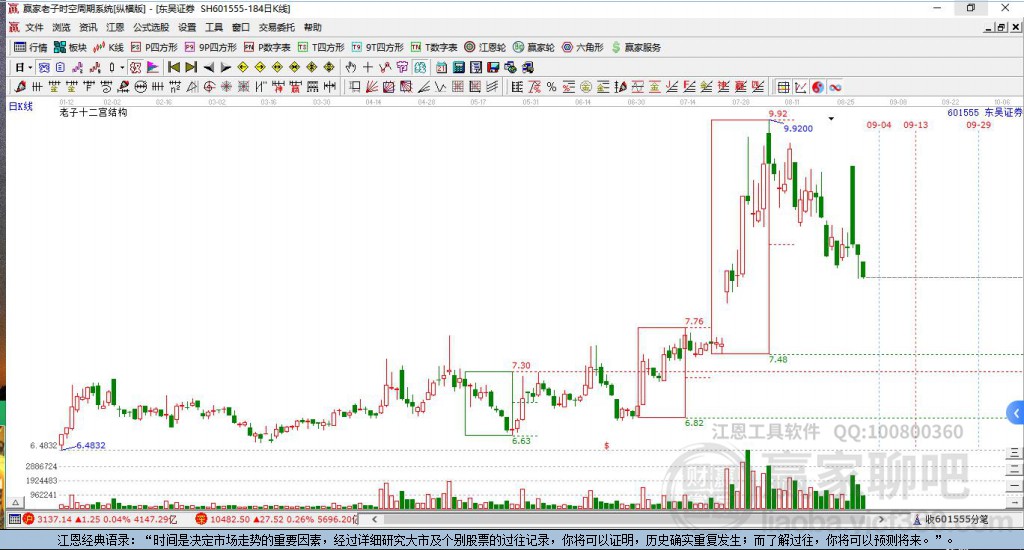1024x550 pixels.
Task: Click the 09-13 date marker
Action: tap(916, 125)
